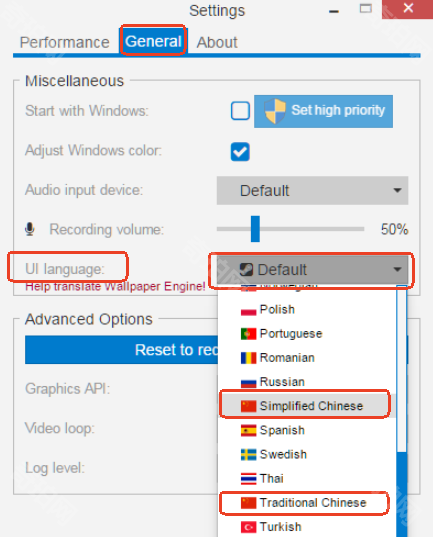
Task: Collapse the UI language dropdown arrow
Action: [x=397, y=270]
